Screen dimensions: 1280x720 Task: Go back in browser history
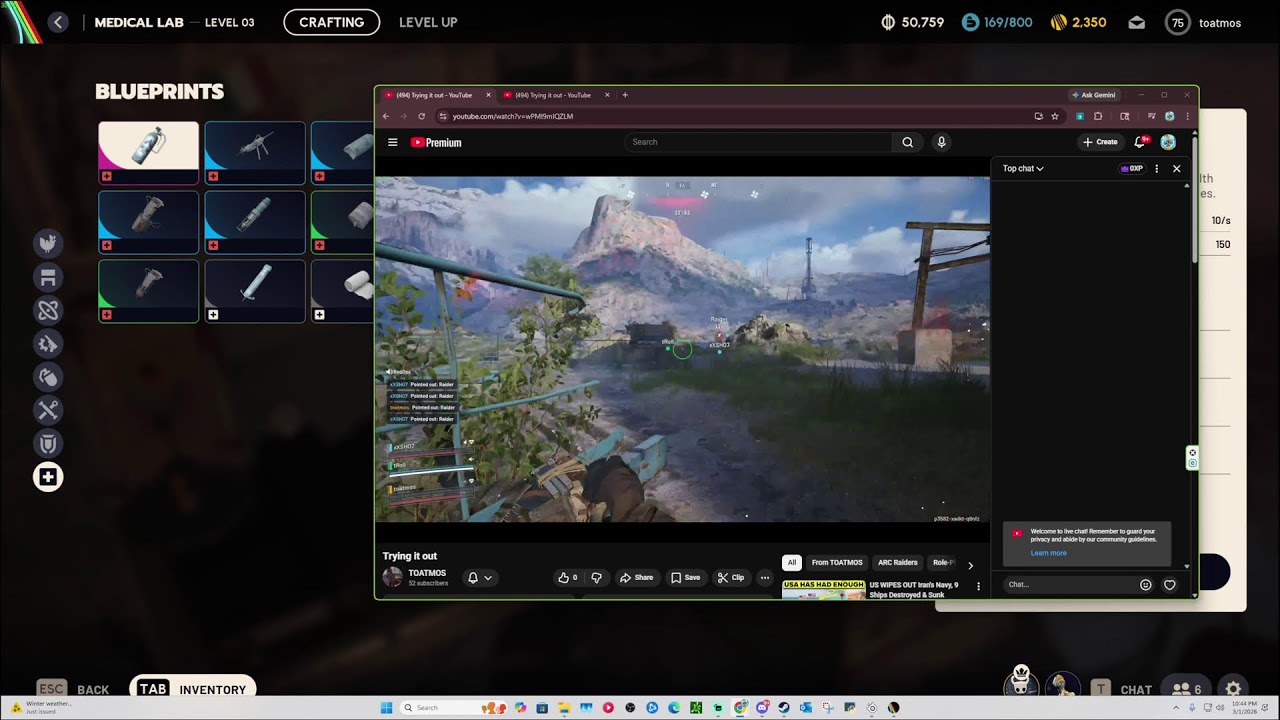pyautogui.click(x=386, y=116)
